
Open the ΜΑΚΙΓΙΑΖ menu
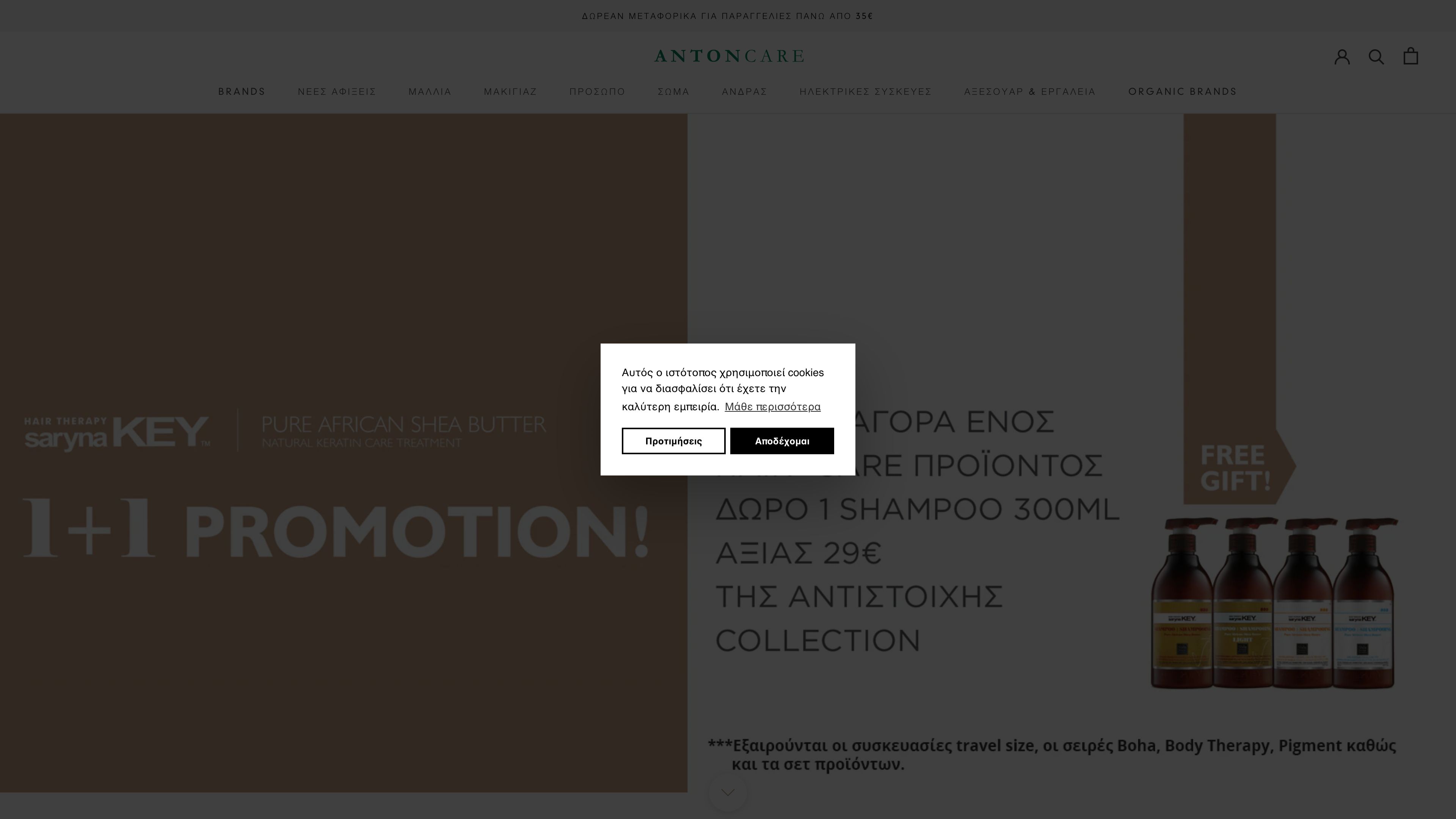coord(510,91)
